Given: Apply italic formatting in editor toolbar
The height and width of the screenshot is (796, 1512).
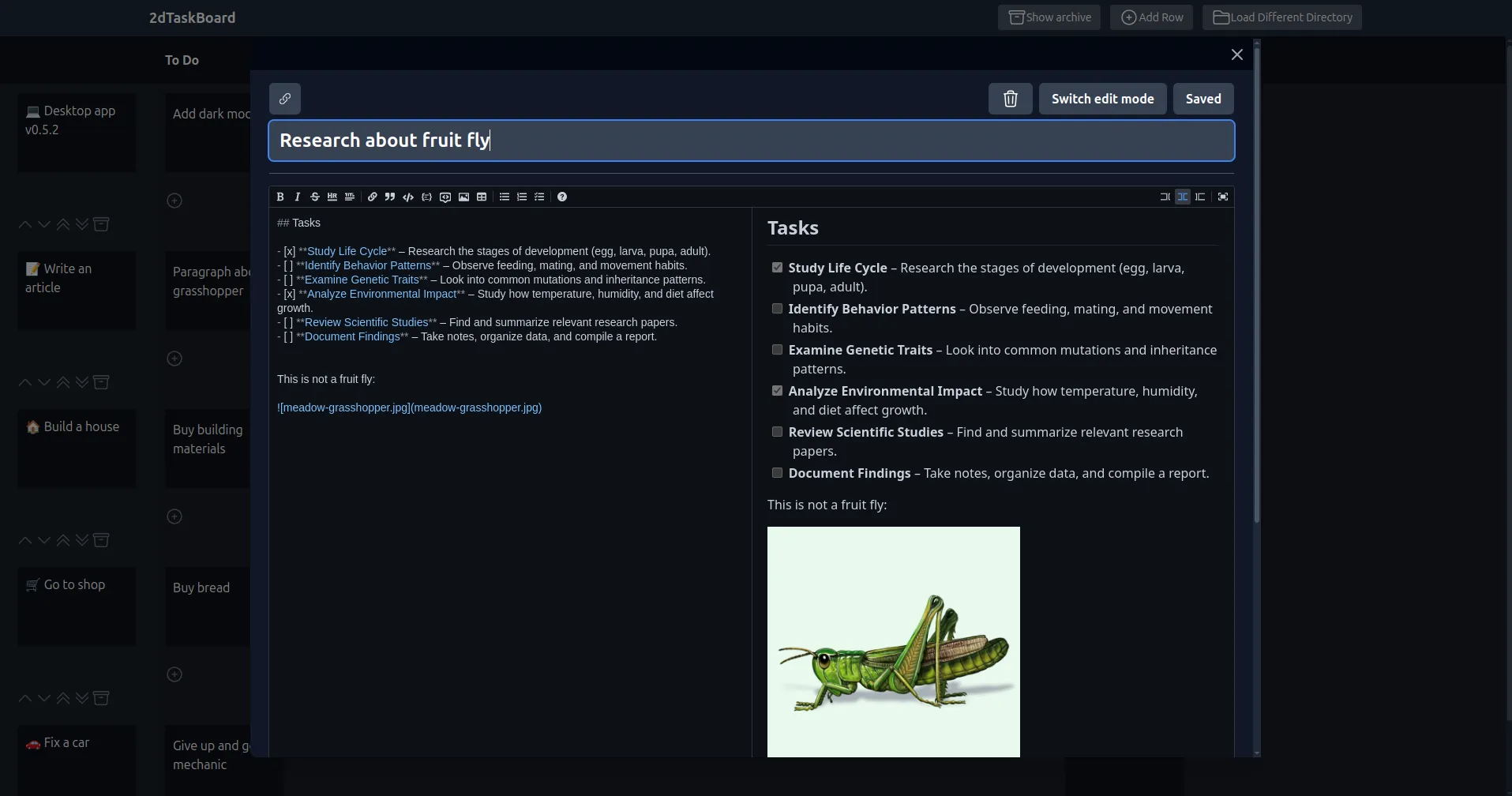Looking at the screenshot, I should tap(298, 197).
